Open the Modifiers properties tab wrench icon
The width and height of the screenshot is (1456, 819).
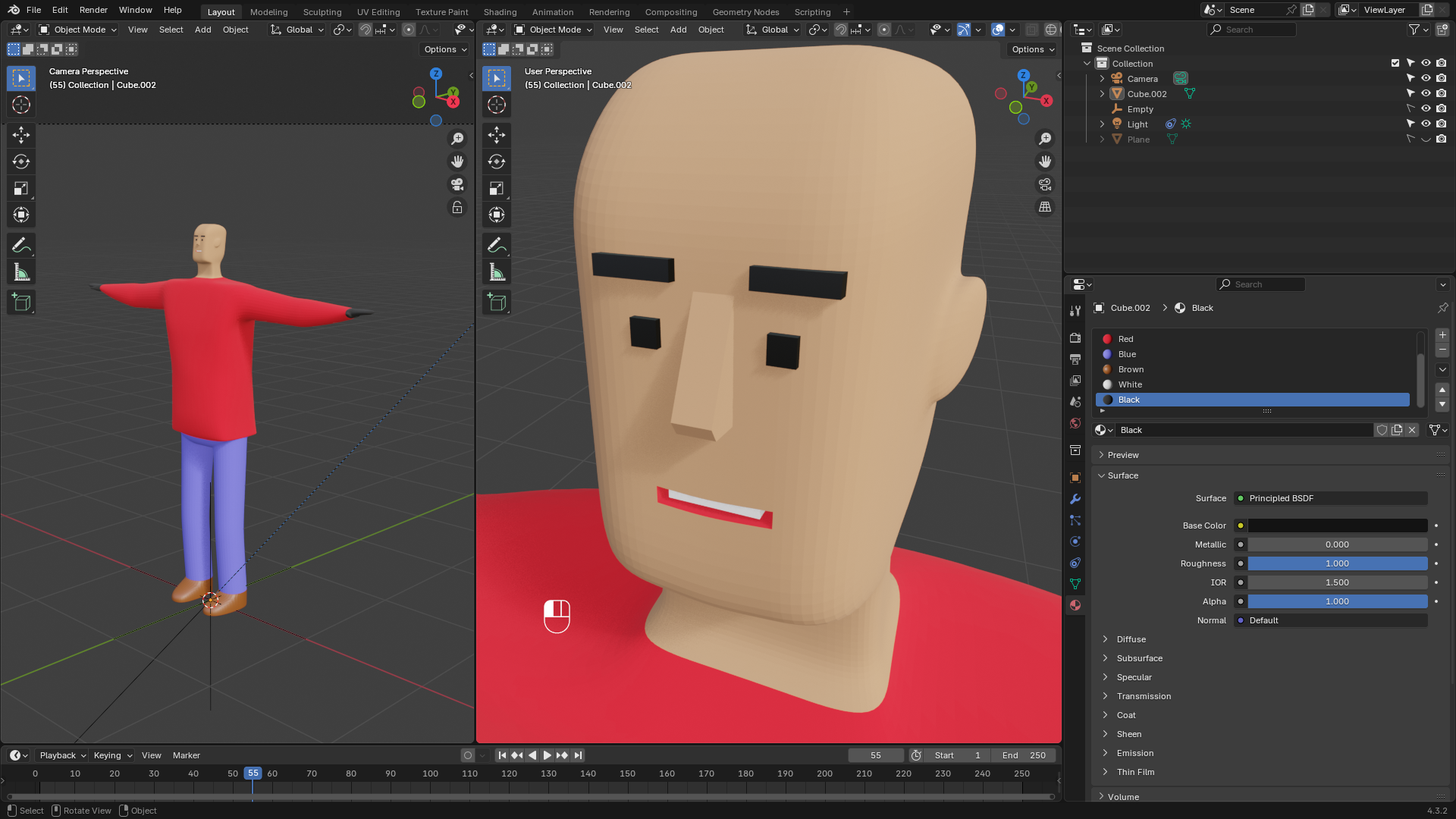pyautogui.click(x=1075, y=499)
